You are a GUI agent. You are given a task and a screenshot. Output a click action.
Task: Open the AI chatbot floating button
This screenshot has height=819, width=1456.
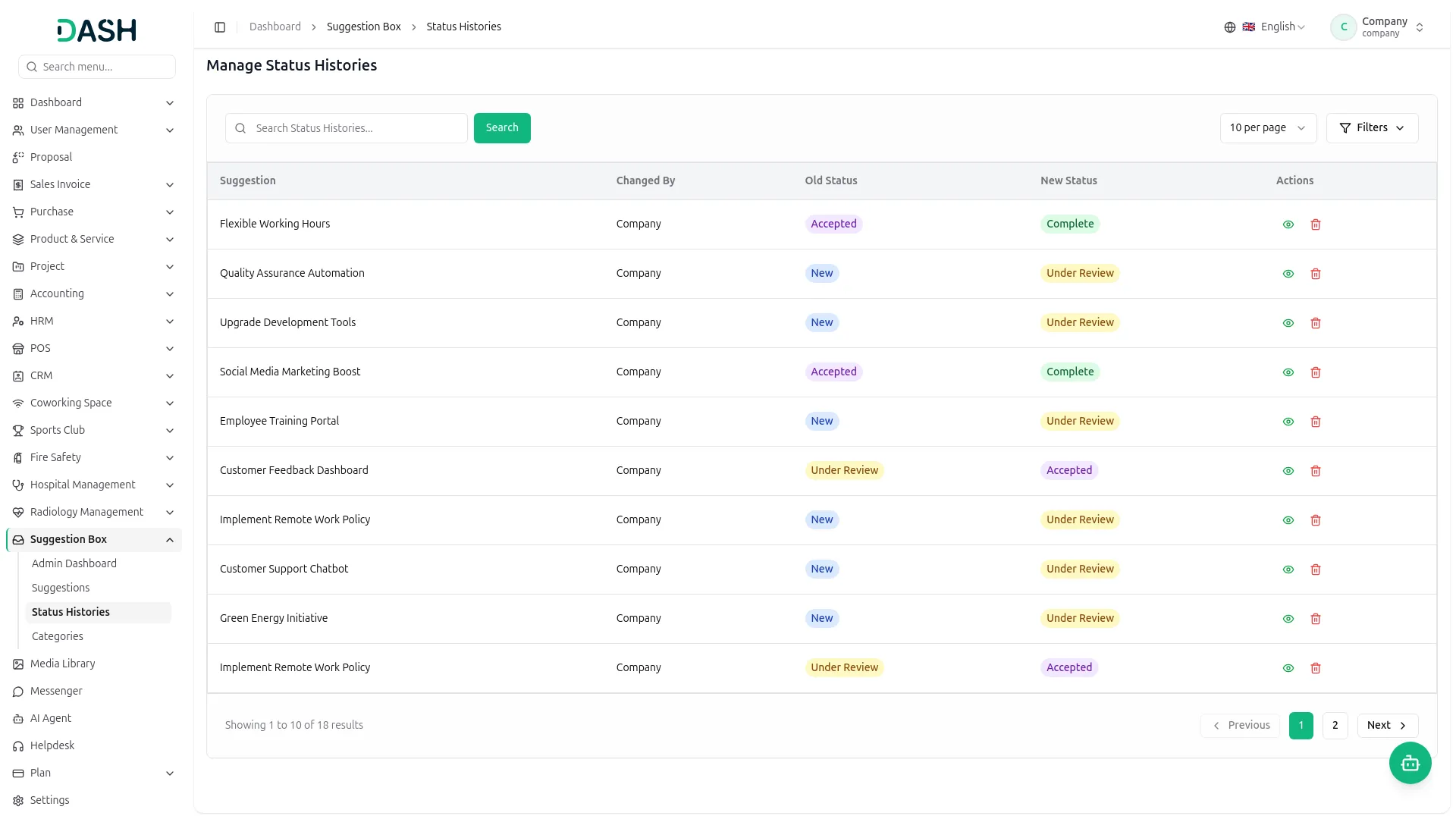tap(1410, 763)
